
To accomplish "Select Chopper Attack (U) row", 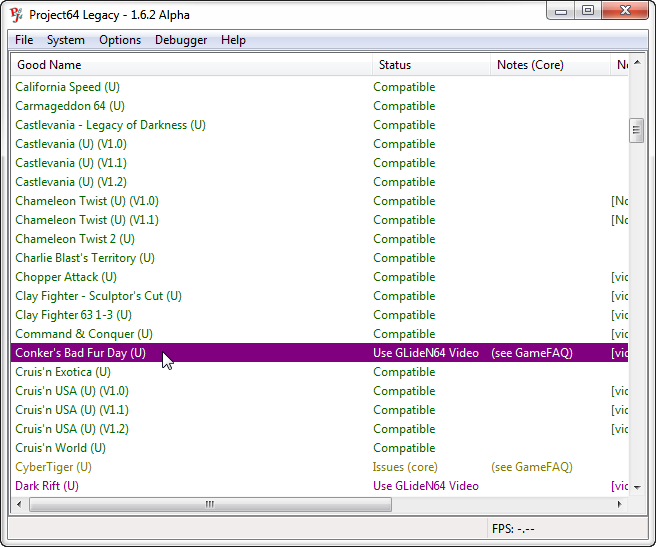I will (x=320, y=277).
